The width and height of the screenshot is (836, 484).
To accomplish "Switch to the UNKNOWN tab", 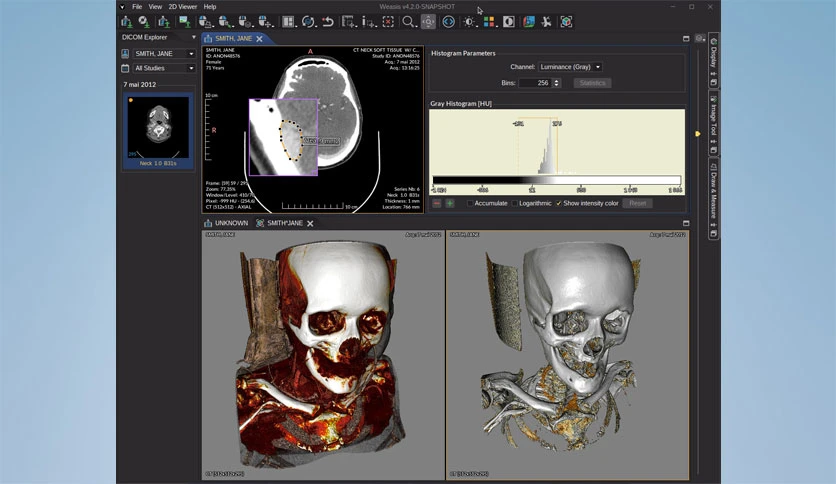I will point(226,223).
